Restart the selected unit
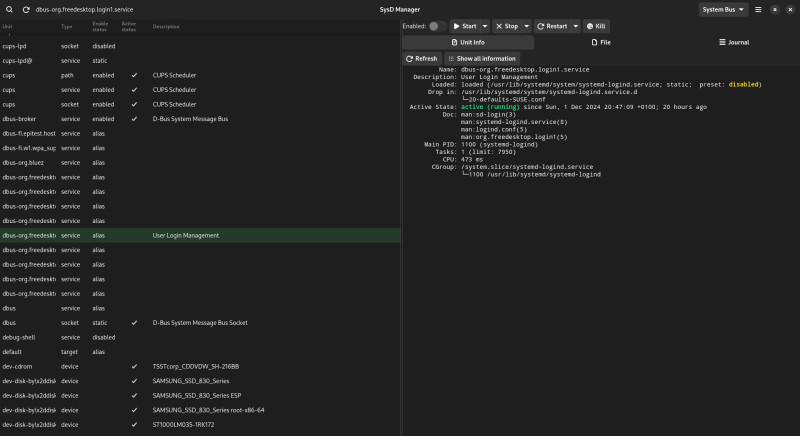 (552, 26)
